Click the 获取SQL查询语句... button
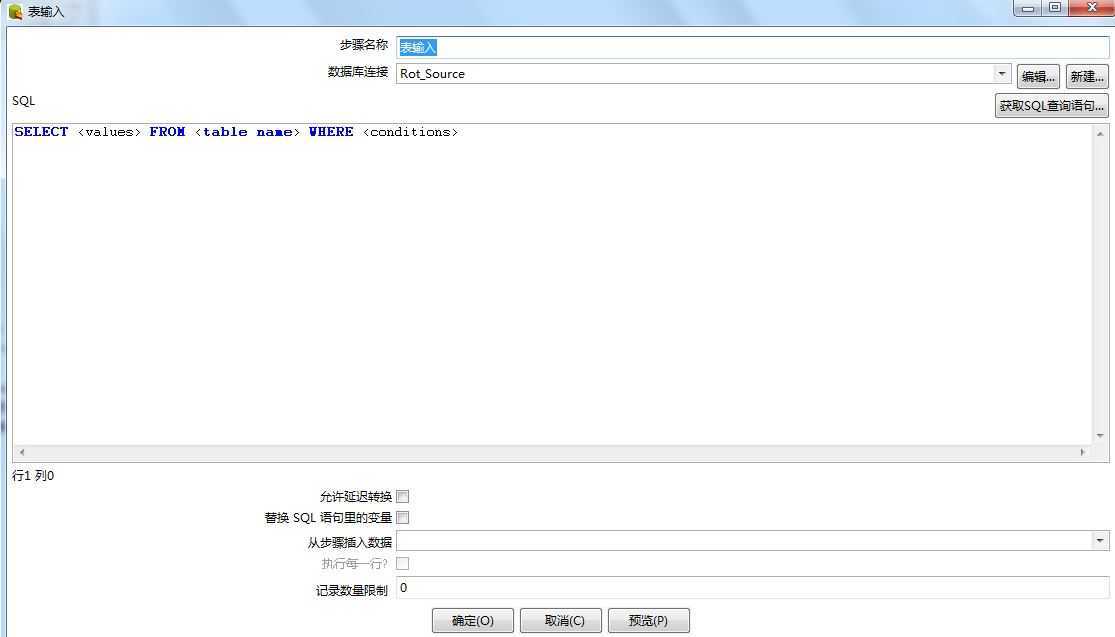 click(1051, 106)
